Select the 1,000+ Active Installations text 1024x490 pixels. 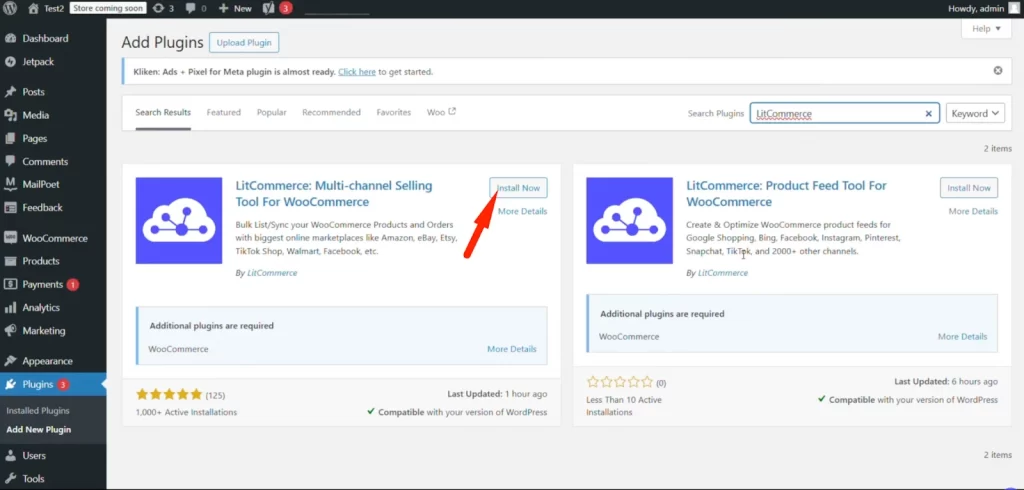tap(186, 412)
